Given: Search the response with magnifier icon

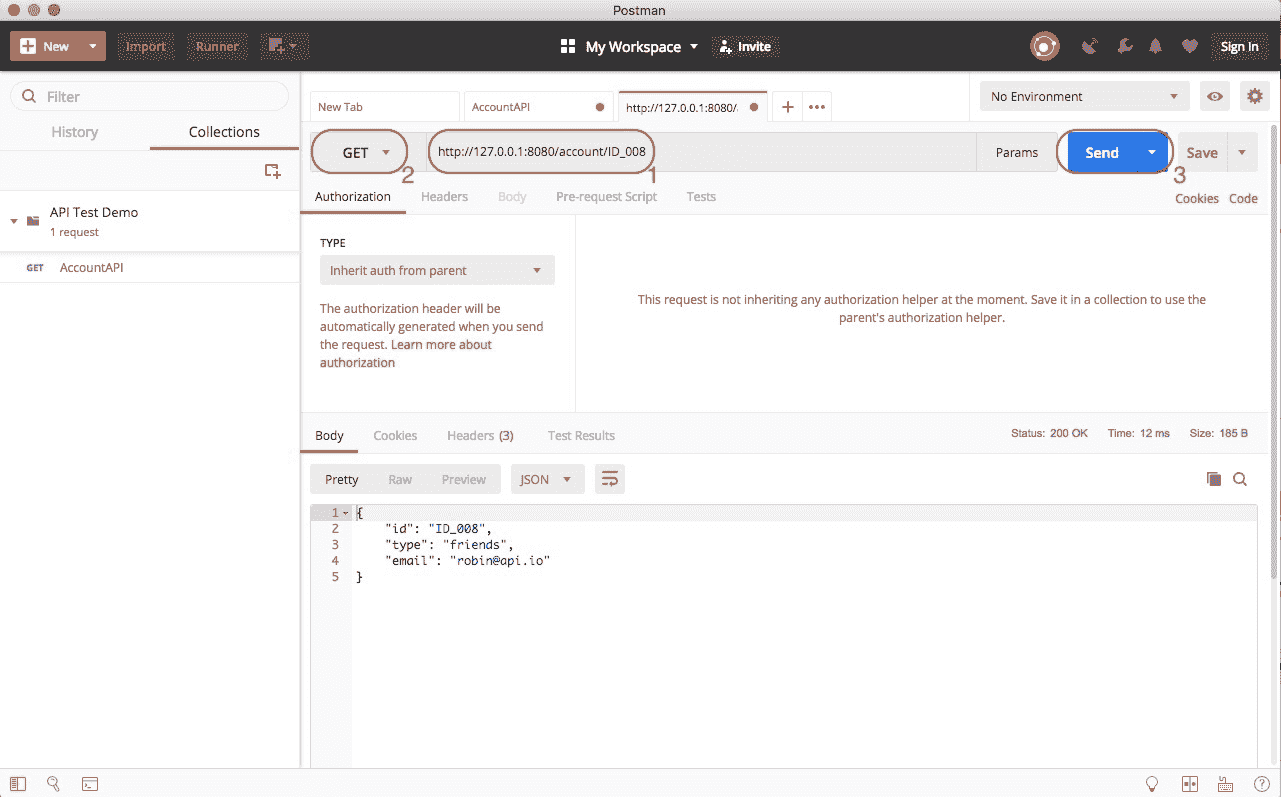Looking at the screenshot, I should (x=1240, y=479).
